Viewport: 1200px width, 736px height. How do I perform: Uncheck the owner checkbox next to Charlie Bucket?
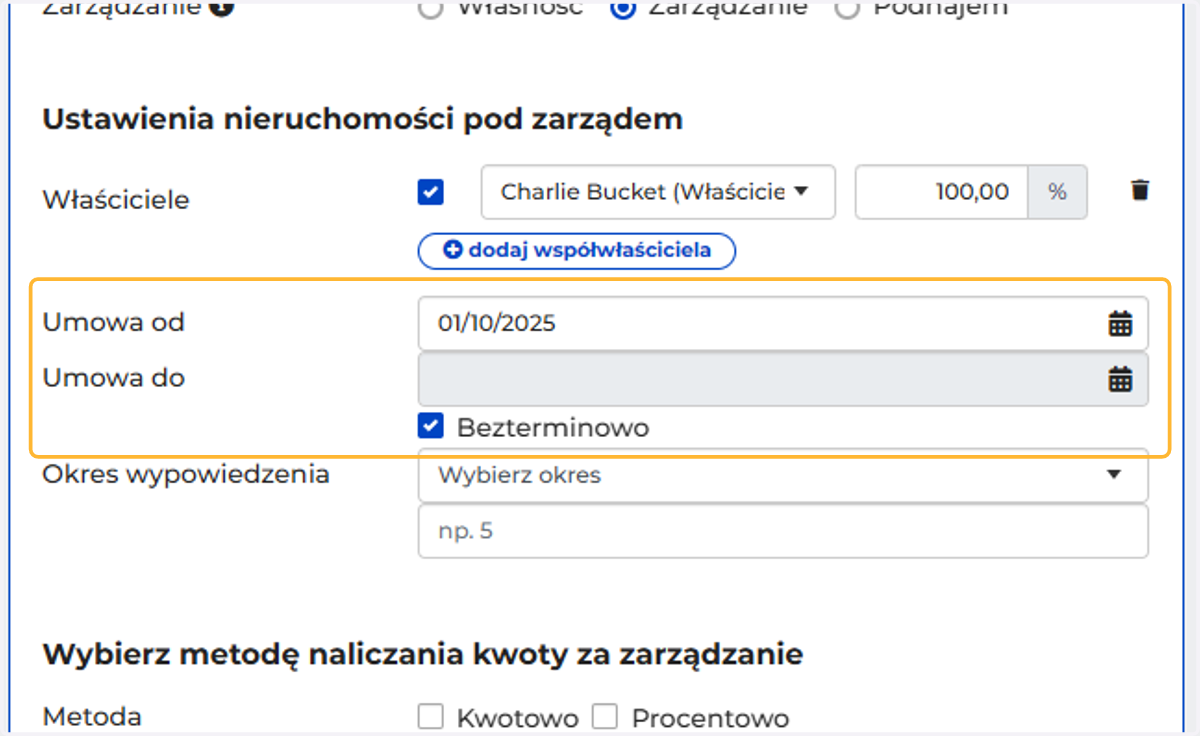tap(430, 191)
